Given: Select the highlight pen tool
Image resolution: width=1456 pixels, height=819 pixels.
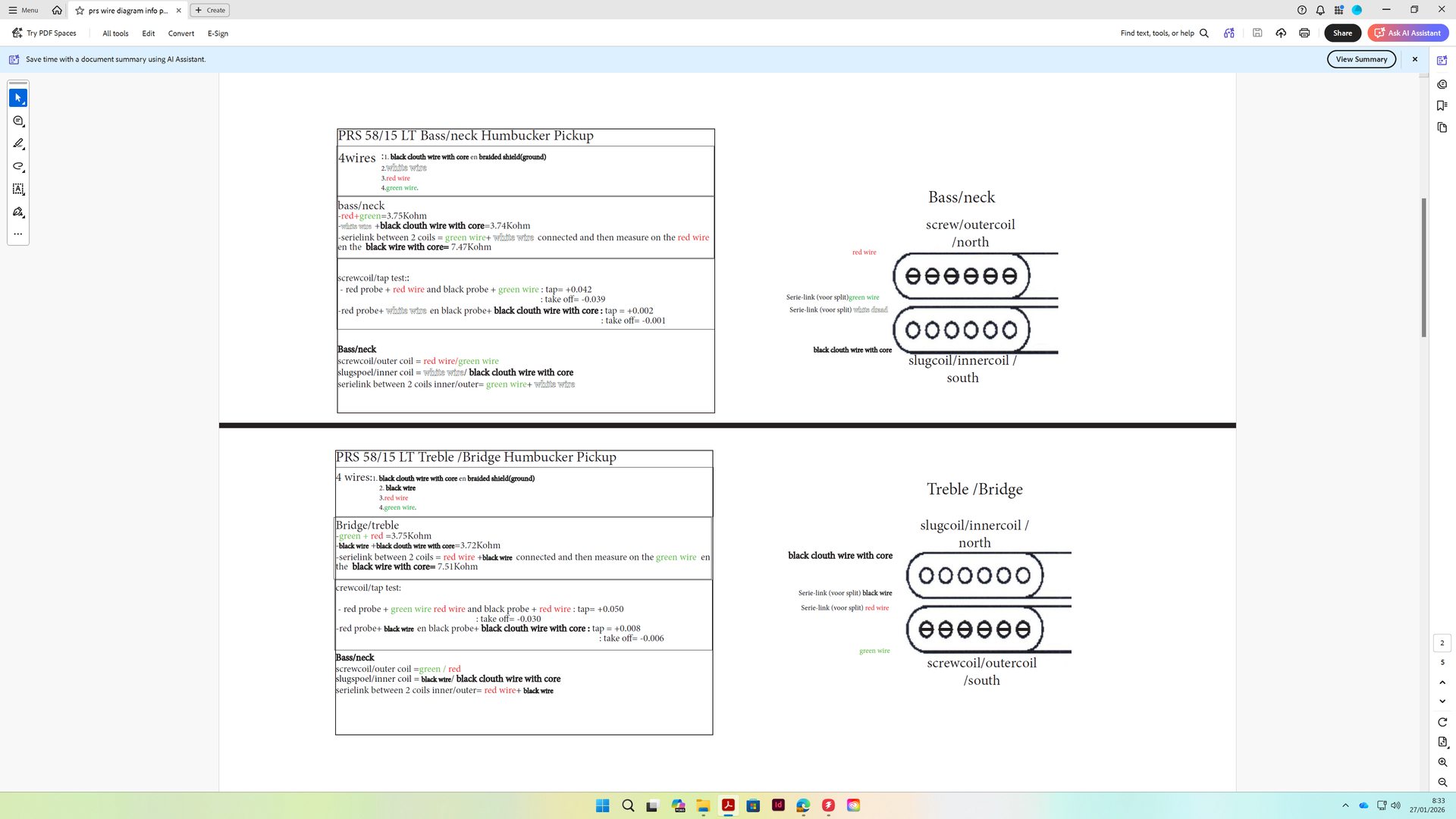Looking at the screenshot, I should [18, 143].
